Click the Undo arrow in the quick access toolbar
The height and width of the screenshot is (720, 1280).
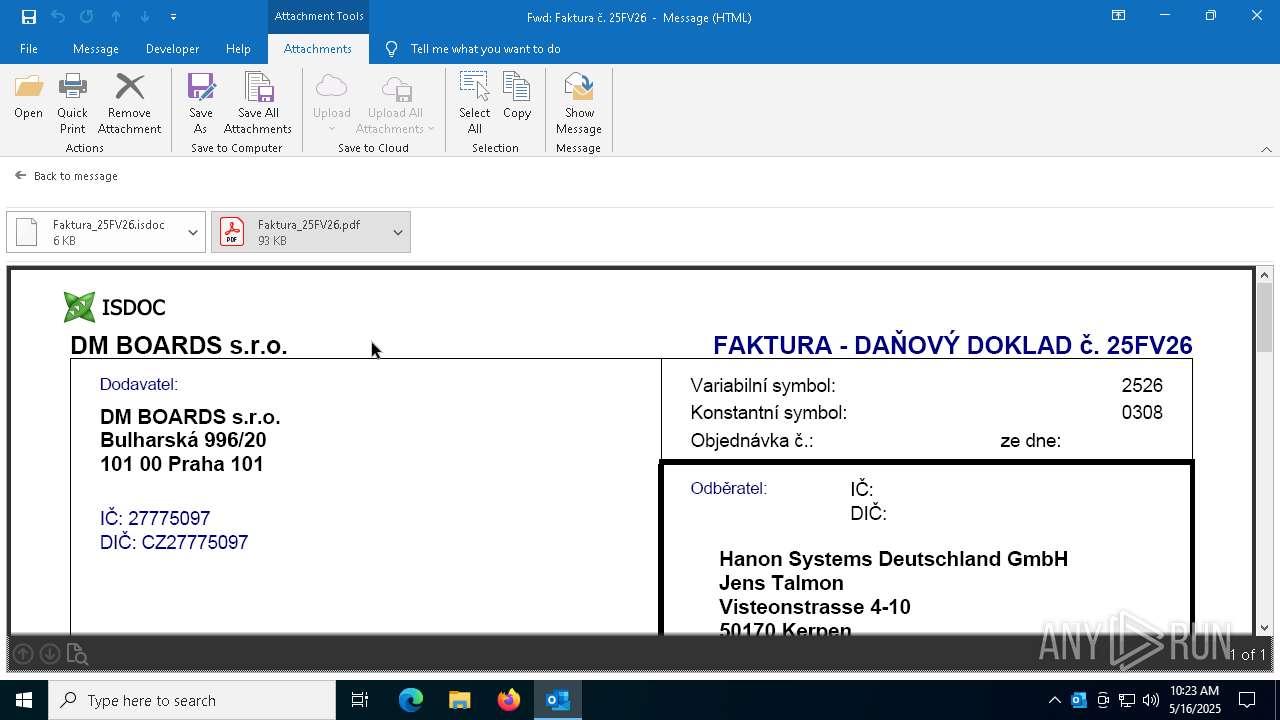click(58, 17)
